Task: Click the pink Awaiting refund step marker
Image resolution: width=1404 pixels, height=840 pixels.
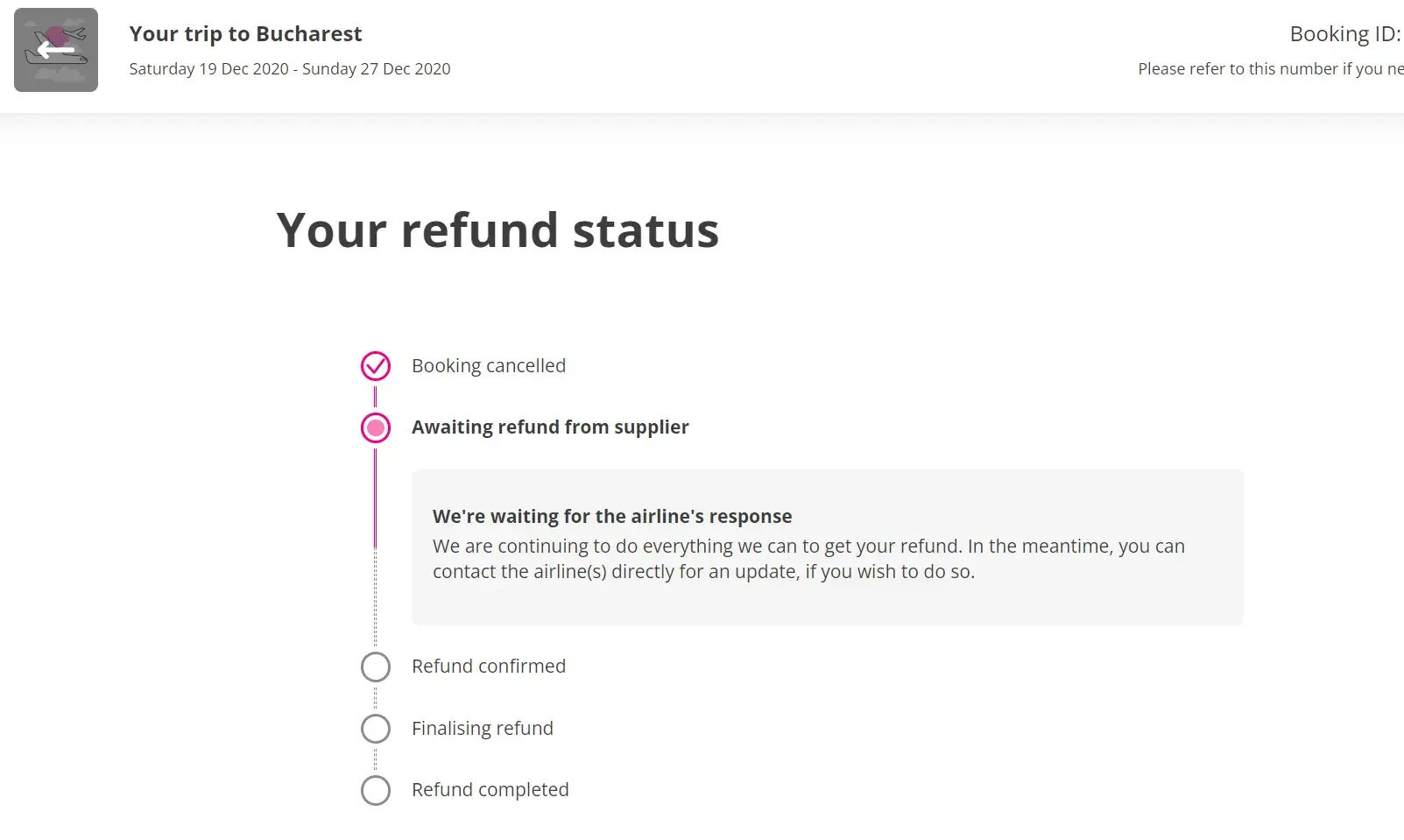Action: coord(376,427)
